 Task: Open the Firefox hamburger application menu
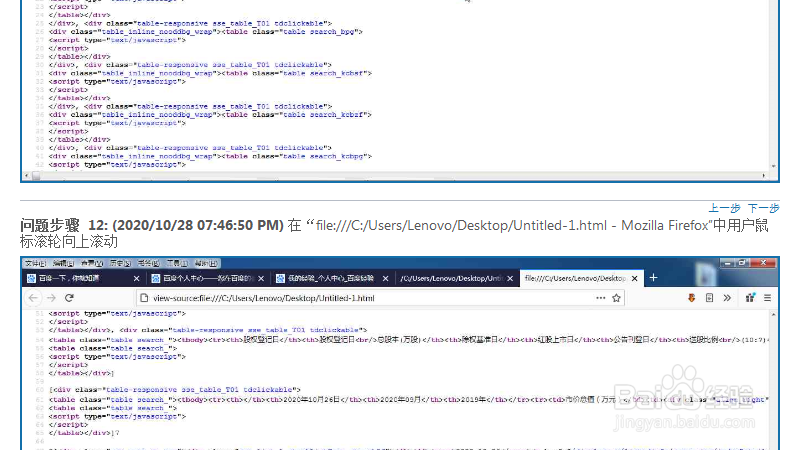[x=767, y=297]
